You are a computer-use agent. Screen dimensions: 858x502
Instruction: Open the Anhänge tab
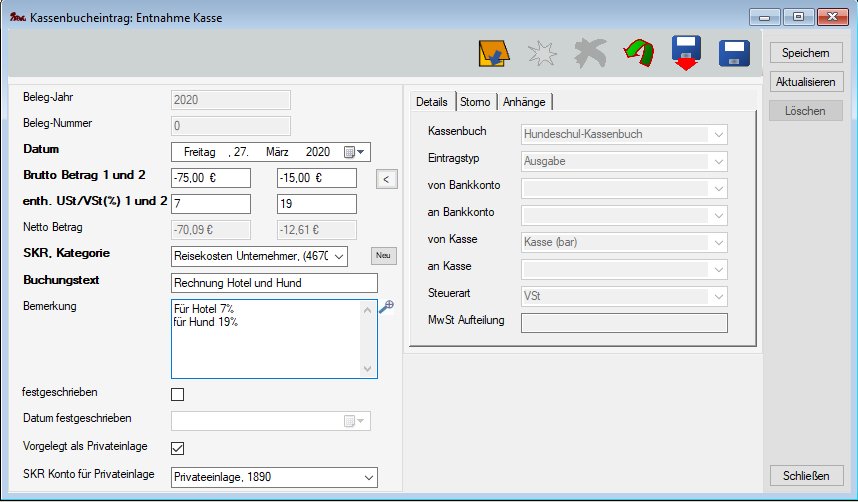[524, 102]
